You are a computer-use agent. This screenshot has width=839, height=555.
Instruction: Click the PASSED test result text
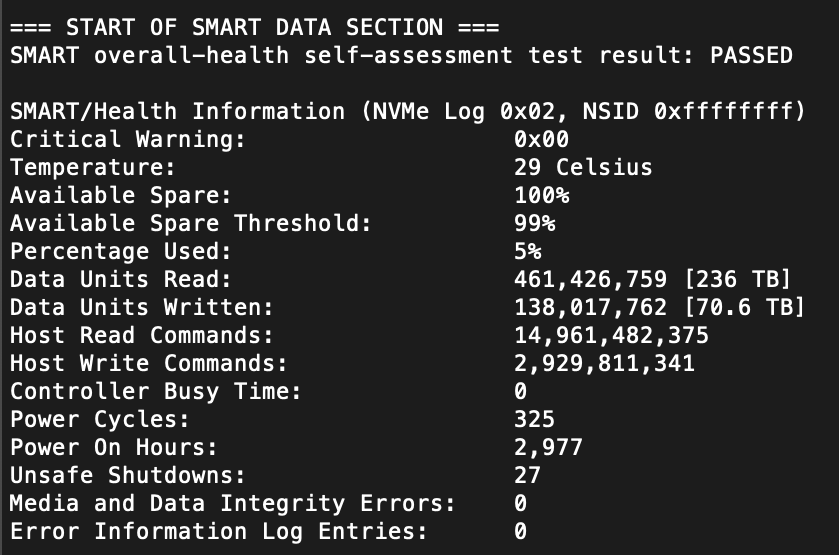point(750,55)
